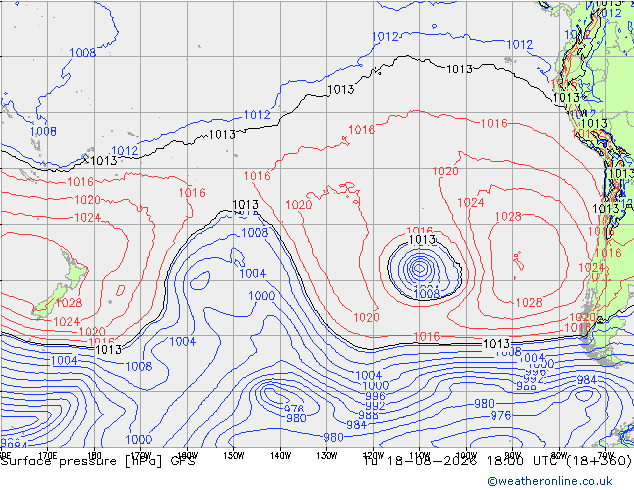Click the blue "978" isobar label

coord(294,409)
